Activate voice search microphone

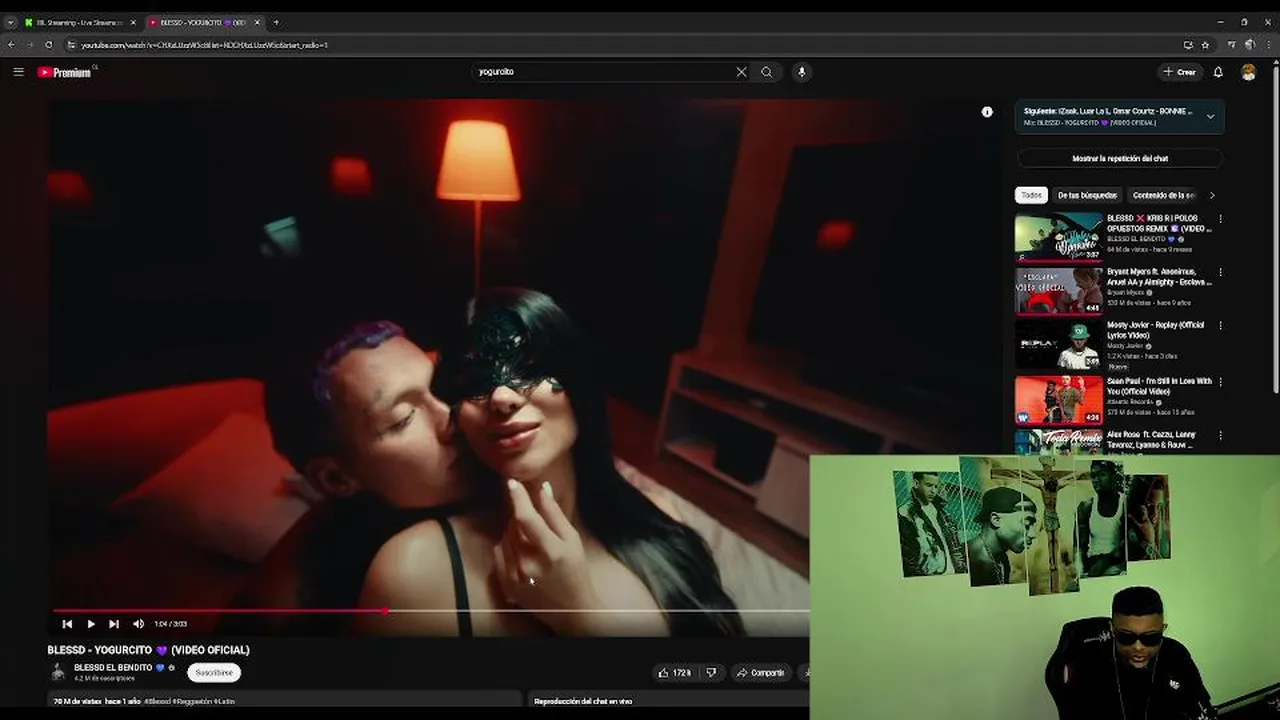coord(801,72)
